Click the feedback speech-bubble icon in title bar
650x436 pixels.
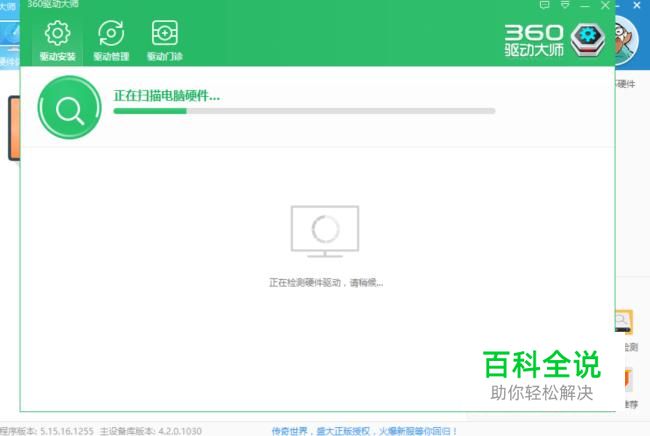click(544, 5)
